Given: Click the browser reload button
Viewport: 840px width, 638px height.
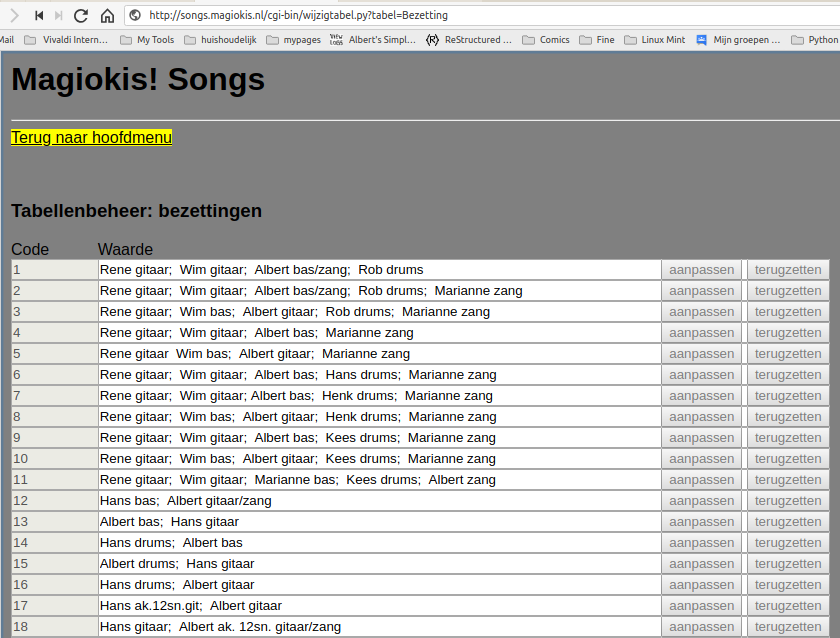Looking at the screenshot, I should (x=81, y=15).
